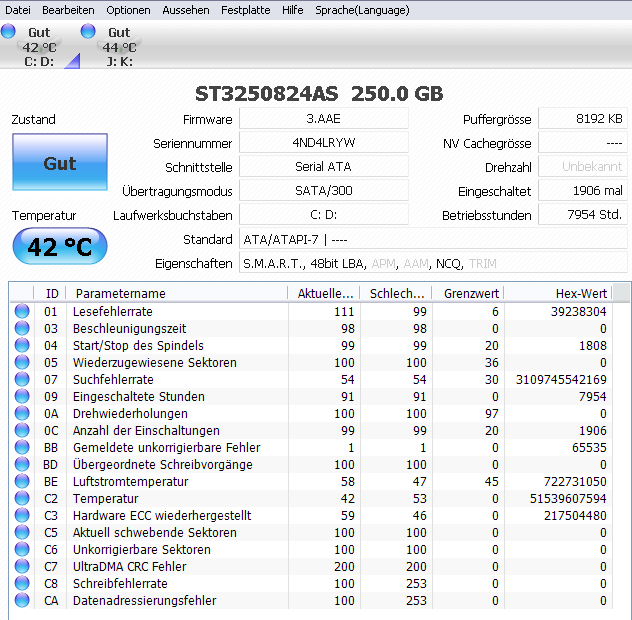Click the status orb for Datenadressierungsfehler
Screen dimensions: 632x620
coord(22,600)
